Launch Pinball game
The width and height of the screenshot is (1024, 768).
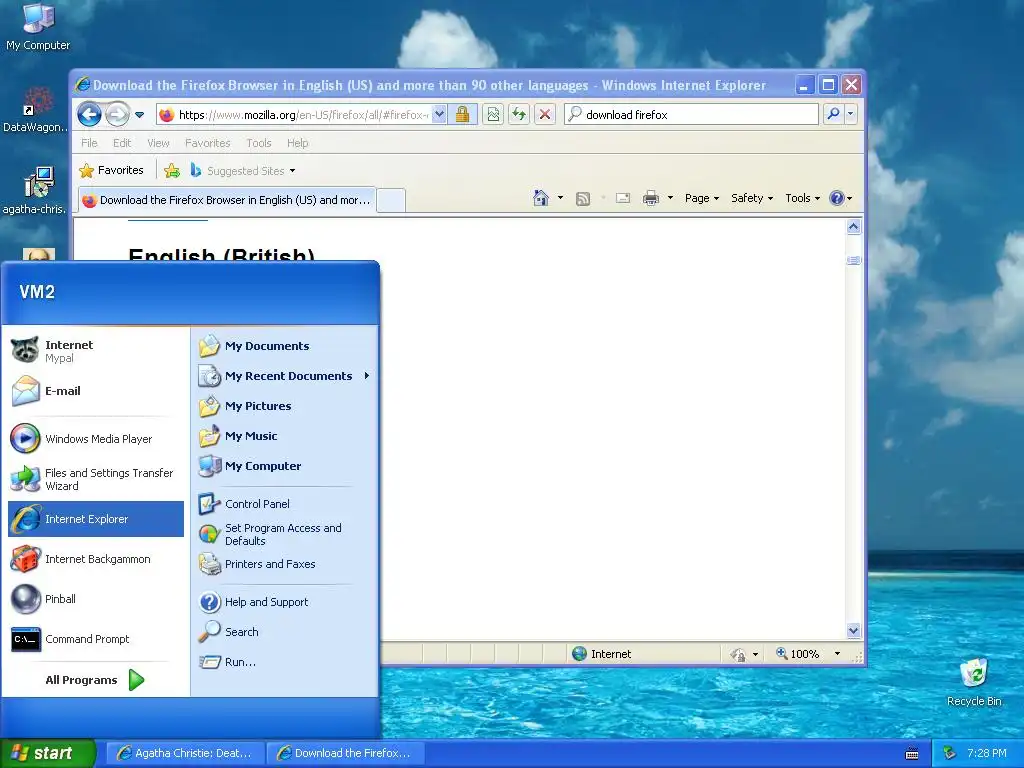(95, 599)
